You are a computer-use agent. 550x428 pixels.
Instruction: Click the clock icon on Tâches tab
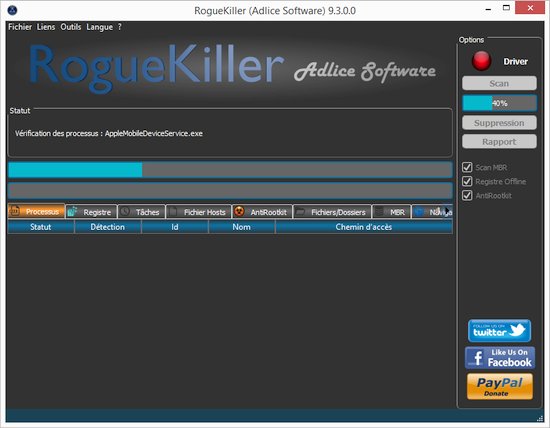pyautogui.click(x=125, y=212)
